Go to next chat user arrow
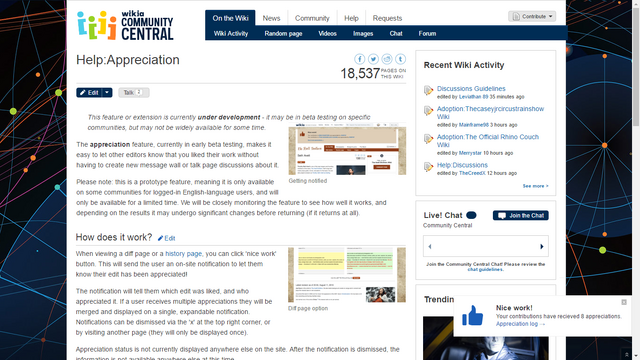The width and height of the screenshot is (640, 360). (542, 246)
